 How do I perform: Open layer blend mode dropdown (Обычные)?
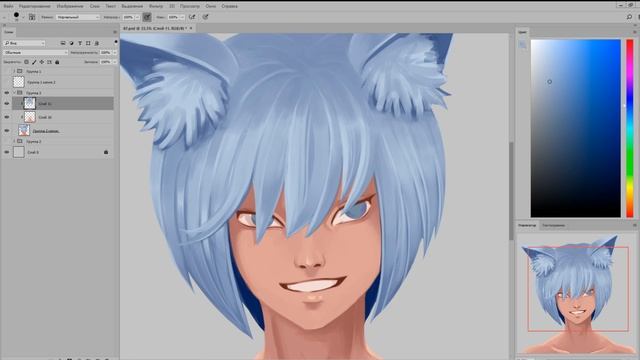(x=36, y=52)
